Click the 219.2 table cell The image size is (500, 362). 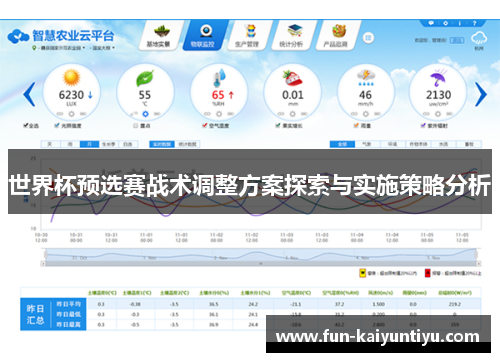pos(455,304)
